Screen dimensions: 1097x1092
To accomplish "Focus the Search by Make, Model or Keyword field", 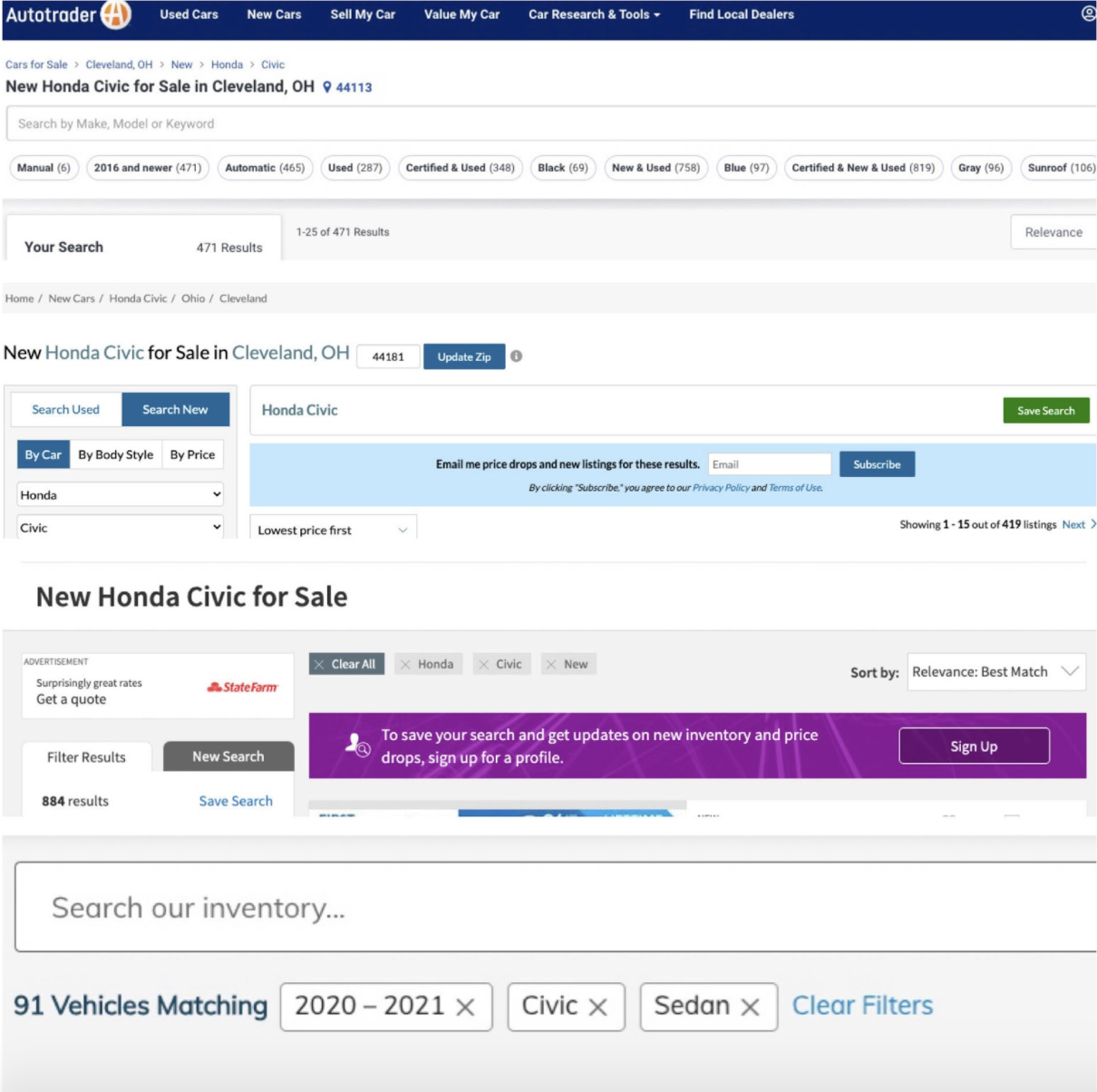I will 551,123.
